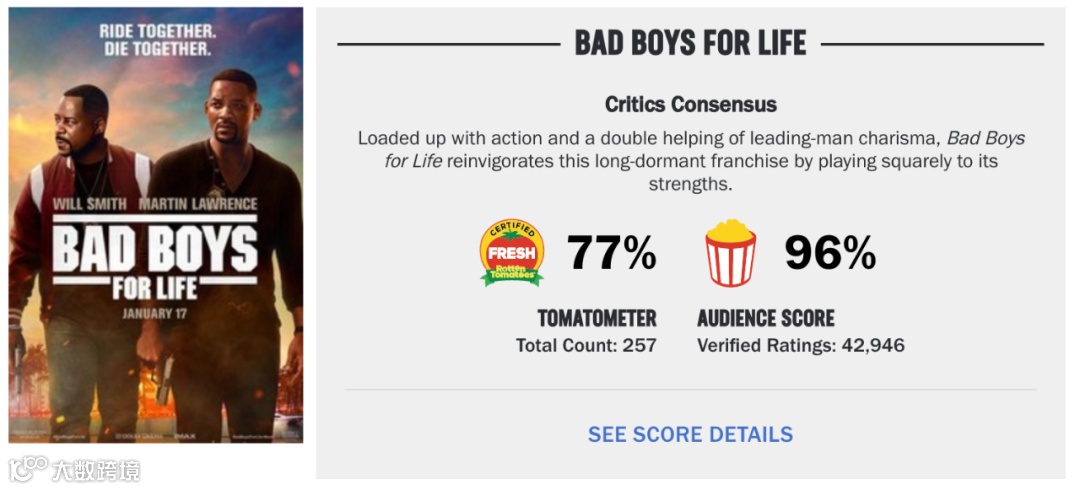
Task: Click the TOMATOMETER label
Action: point(596,318)
